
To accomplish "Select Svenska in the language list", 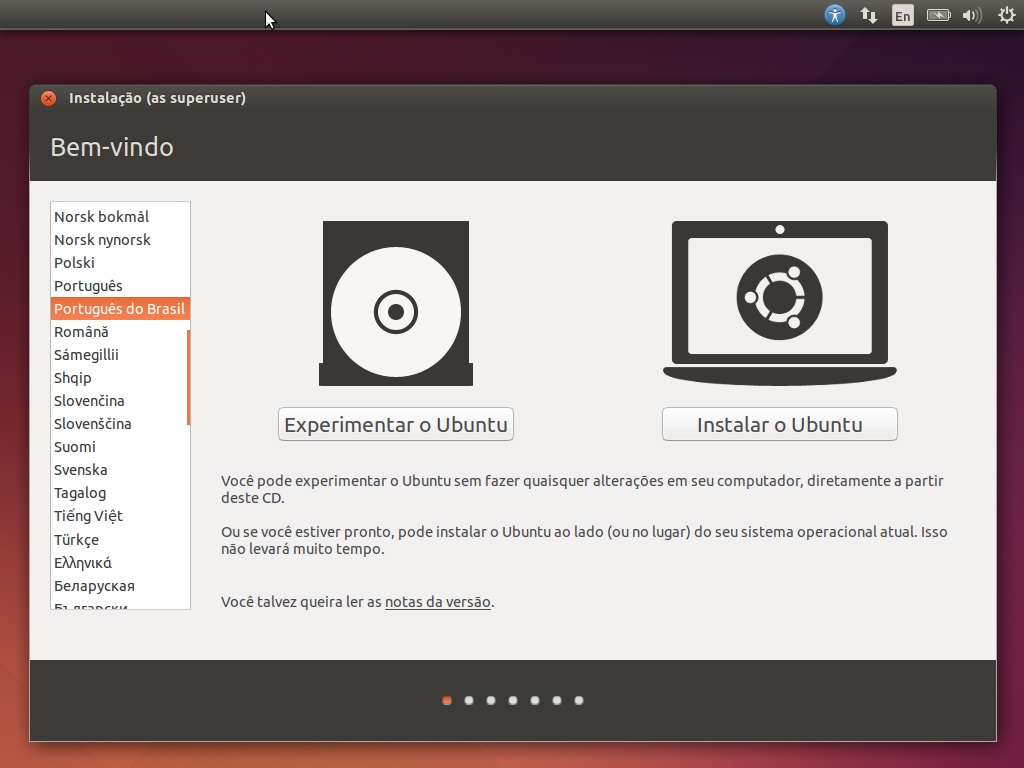I will click(x=81, y=470).
